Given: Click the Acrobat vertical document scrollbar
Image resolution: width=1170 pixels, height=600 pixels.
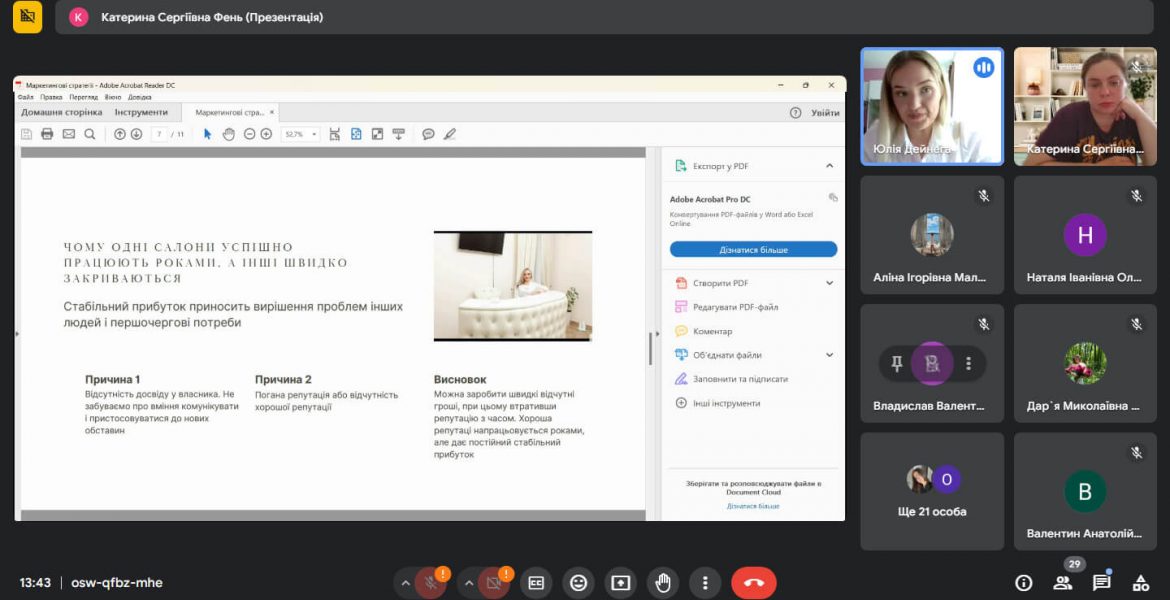Looking at the screenshot, I should click(650, 349).
